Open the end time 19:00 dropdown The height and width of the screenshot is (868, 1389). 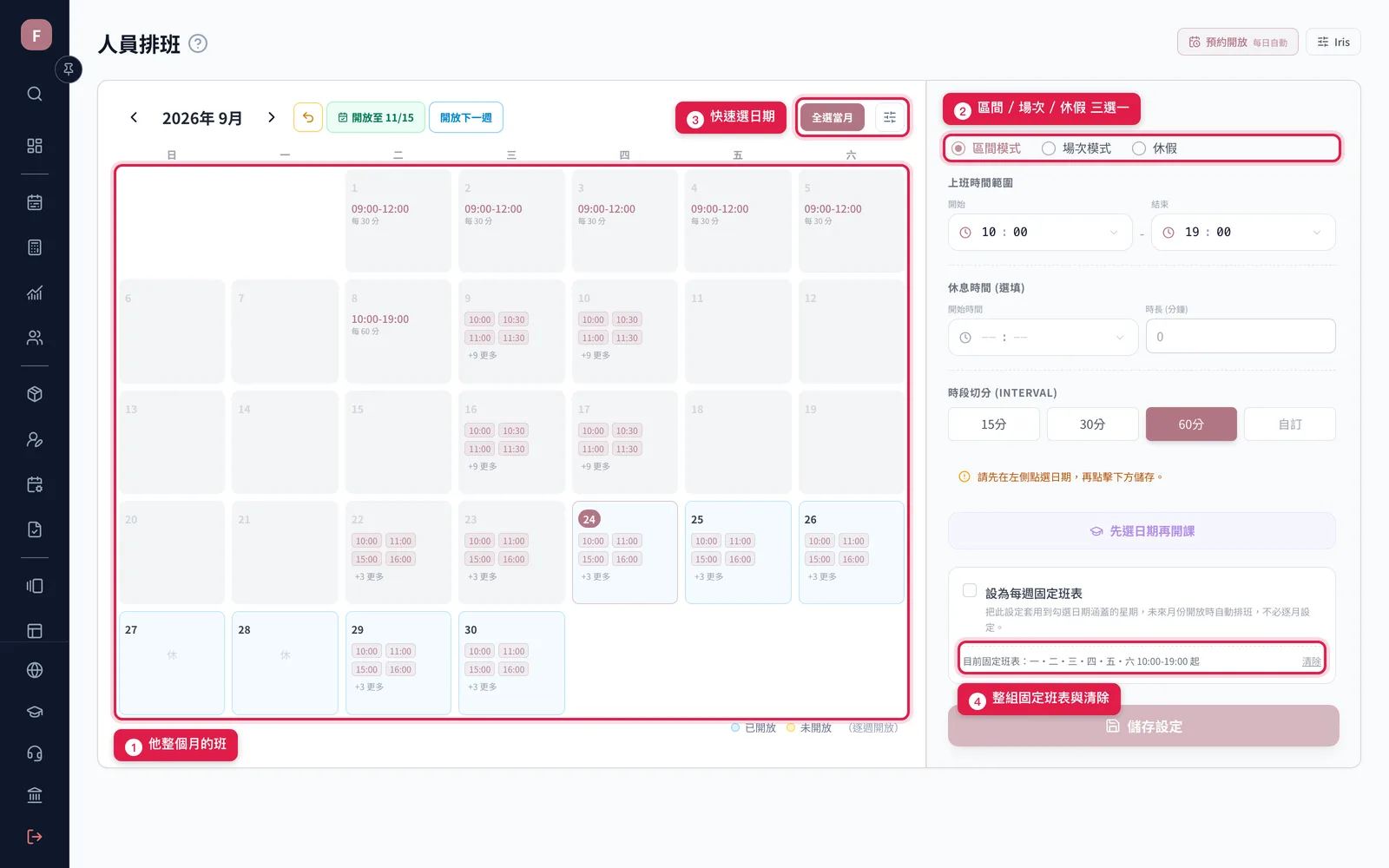click(x=1243, y=233)
